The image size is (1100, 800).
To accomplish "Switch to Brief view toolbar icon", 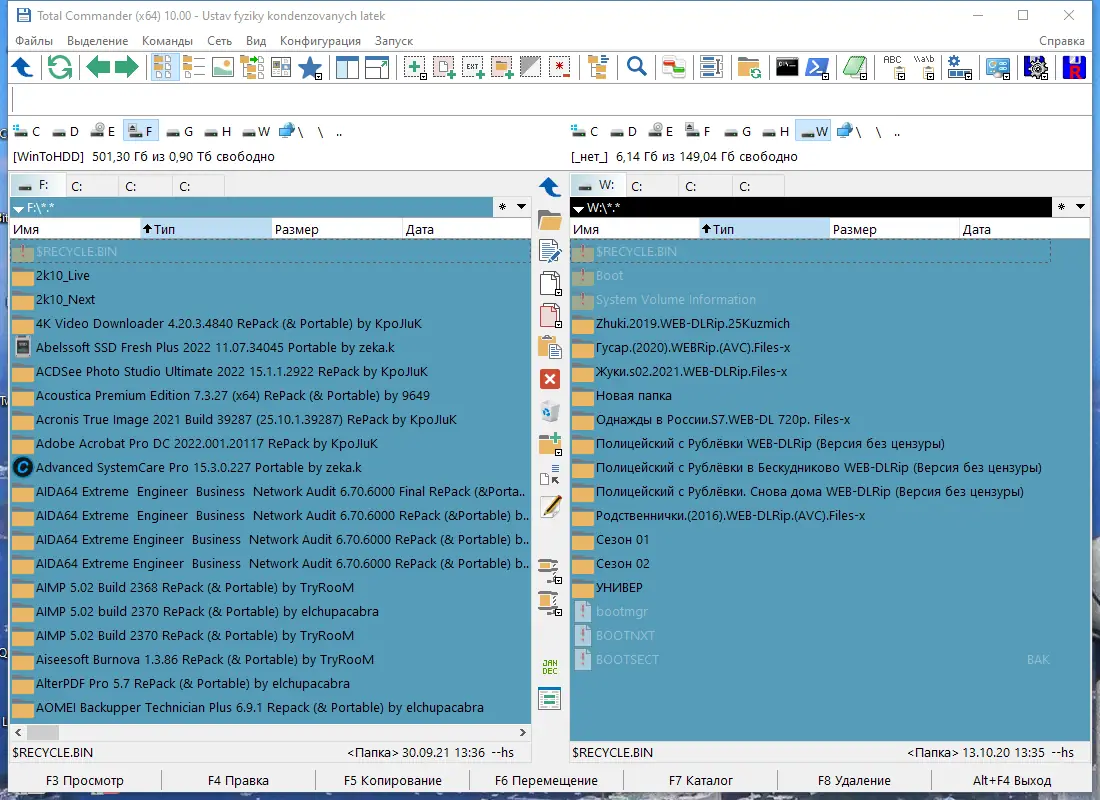I will (x=164, y=68).
